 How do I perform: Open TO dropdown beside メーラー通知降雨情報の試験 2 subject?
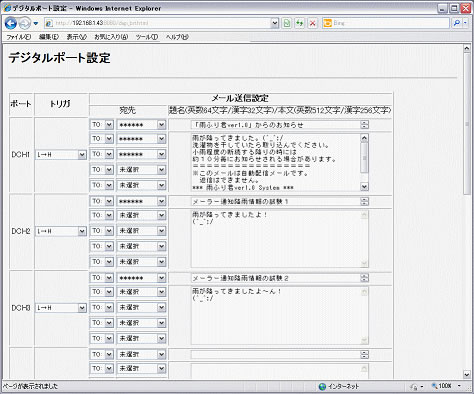coord(102,278)
